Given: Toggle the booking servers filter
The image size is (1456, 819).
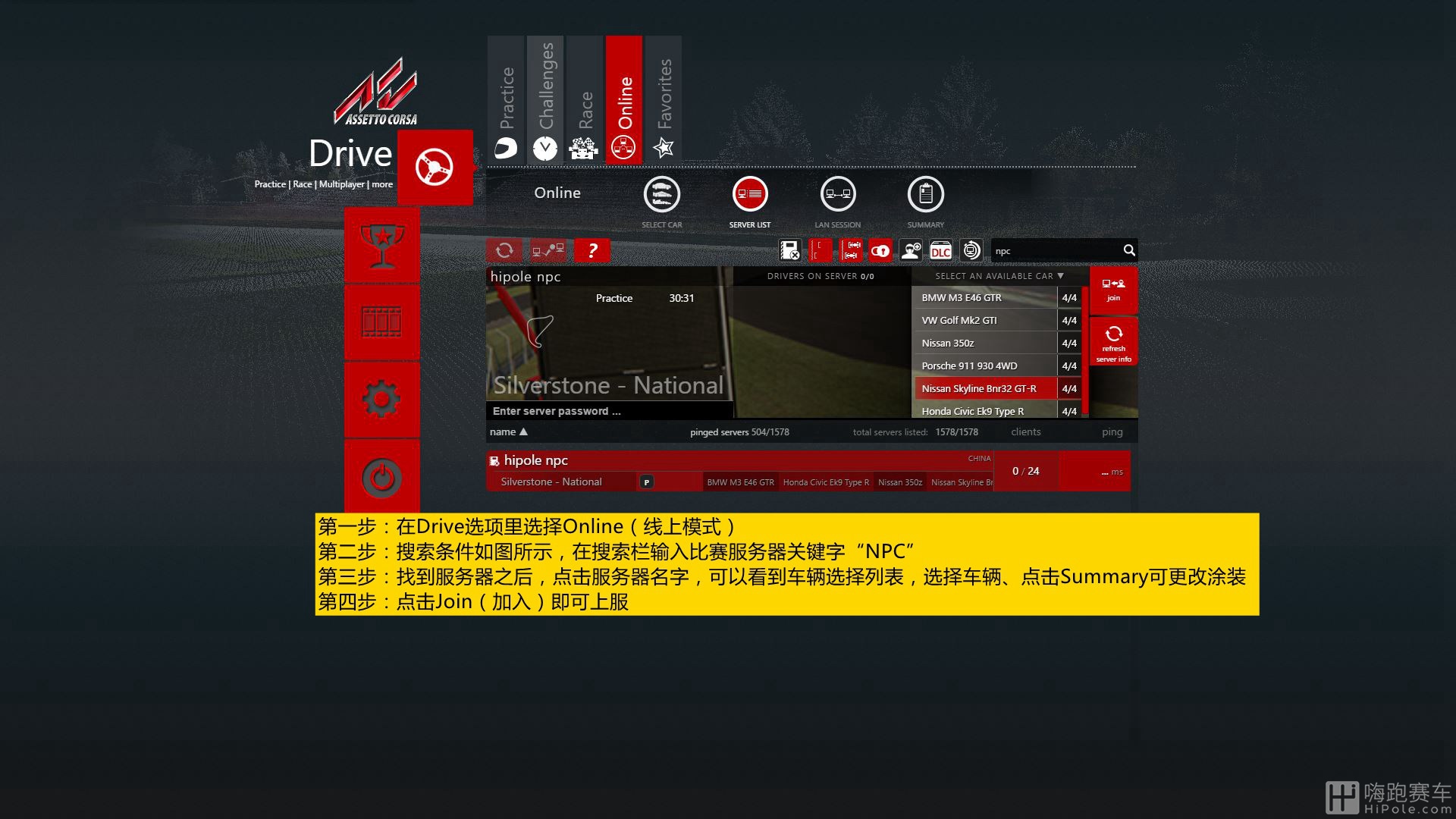Looking at the screenshot, I should 790,250.
